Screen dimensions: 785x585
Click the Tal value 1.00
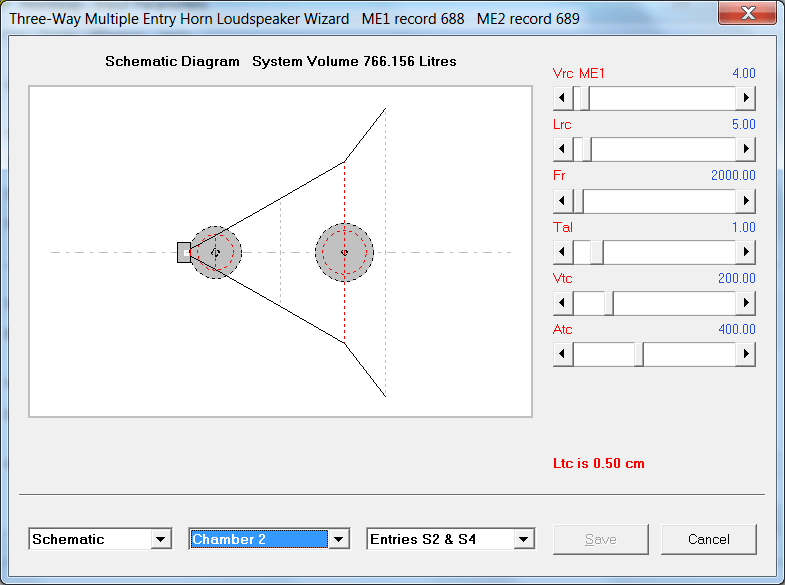pos(743,228)
